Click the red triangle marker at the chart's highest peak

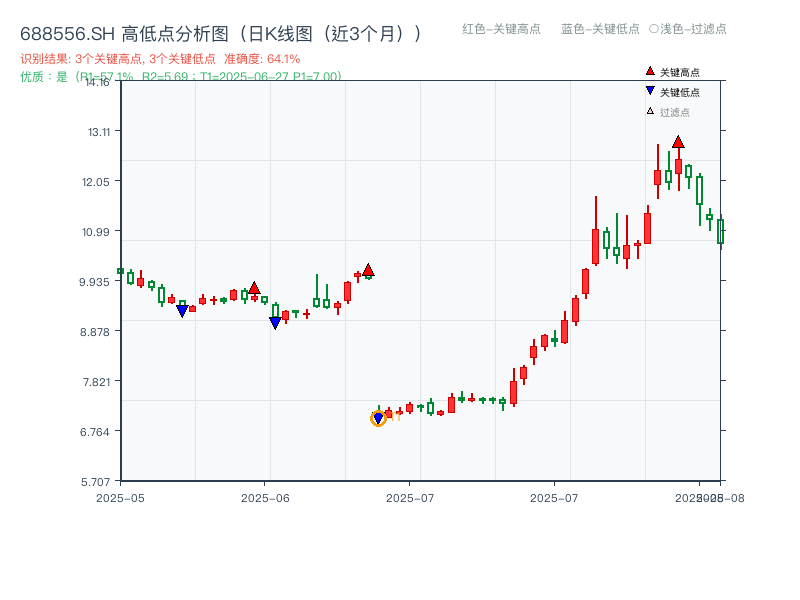pyautogui.click(x=678, y=143)
